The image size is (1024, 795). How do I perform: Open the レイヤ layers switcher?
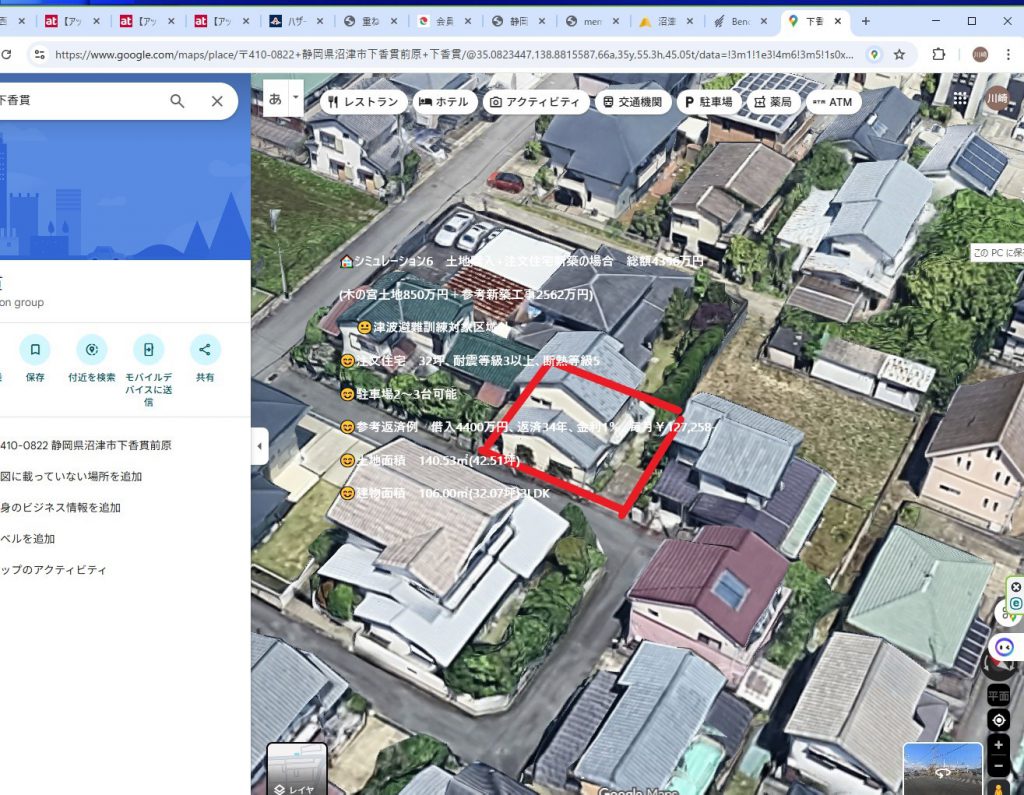(x=296, y=770)
